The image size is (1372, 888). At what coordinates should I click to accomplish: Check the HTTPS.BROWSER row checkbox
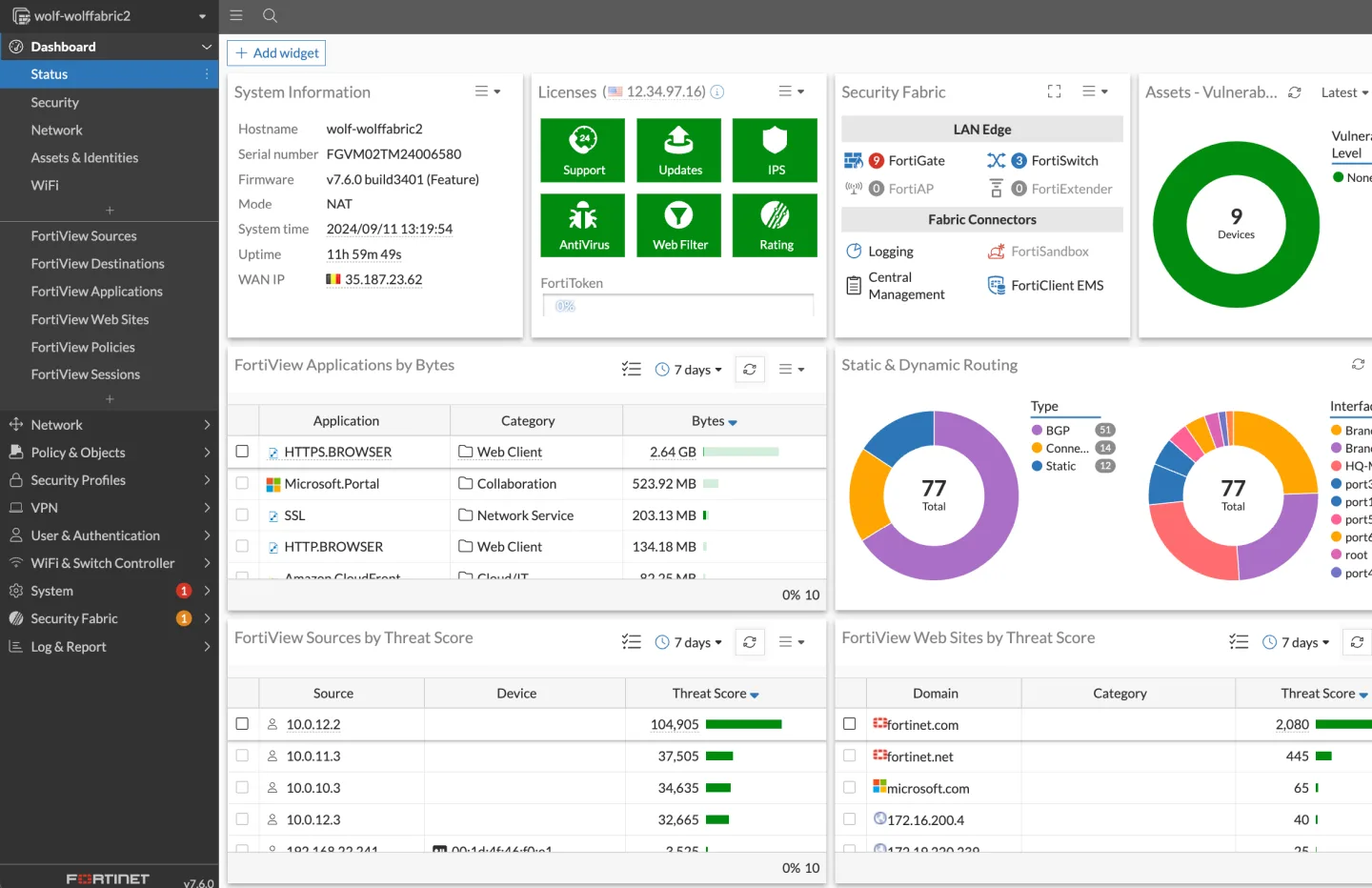242,452
